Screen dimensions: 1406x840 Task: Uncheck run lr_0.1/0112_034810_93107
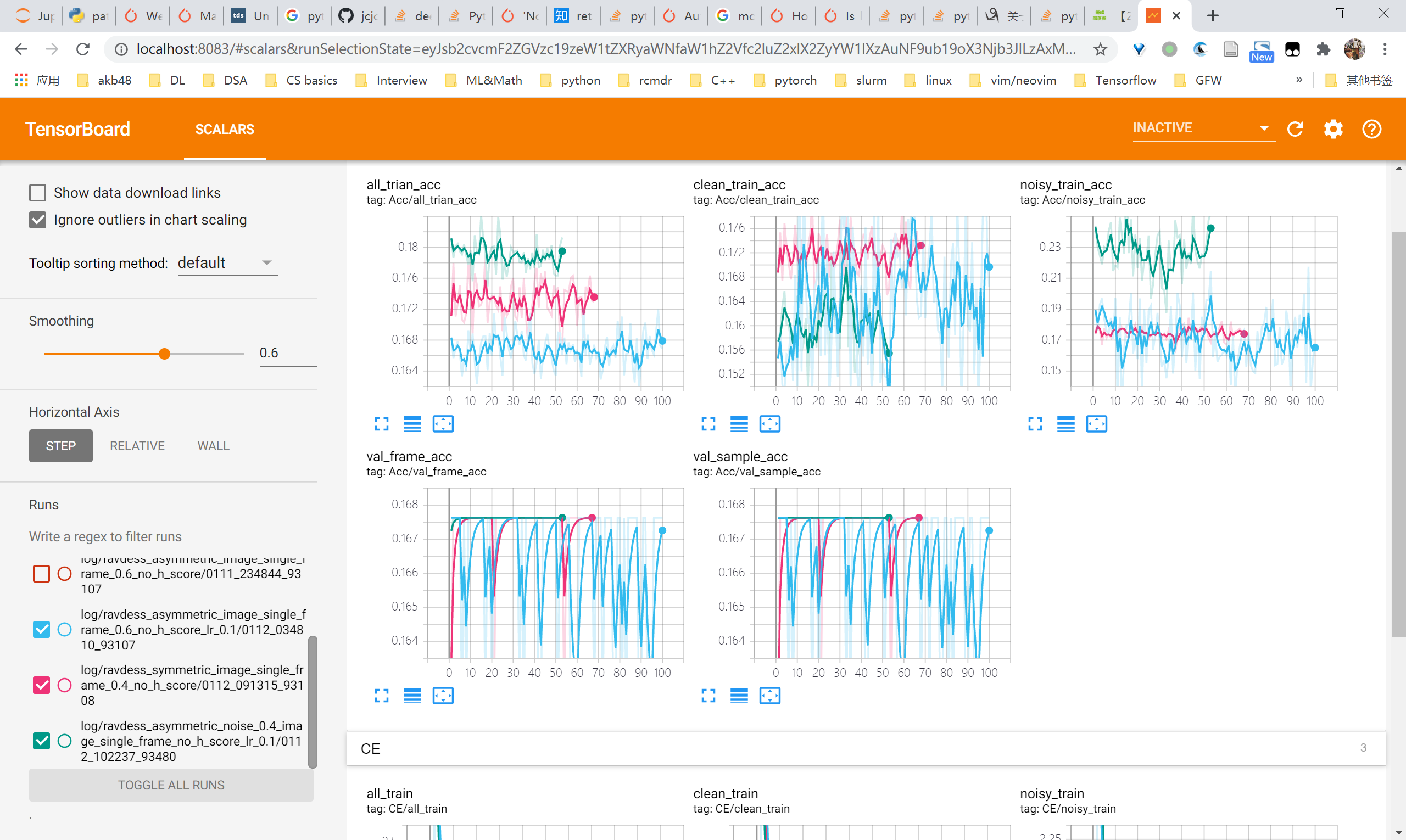(x=41, y=629)
